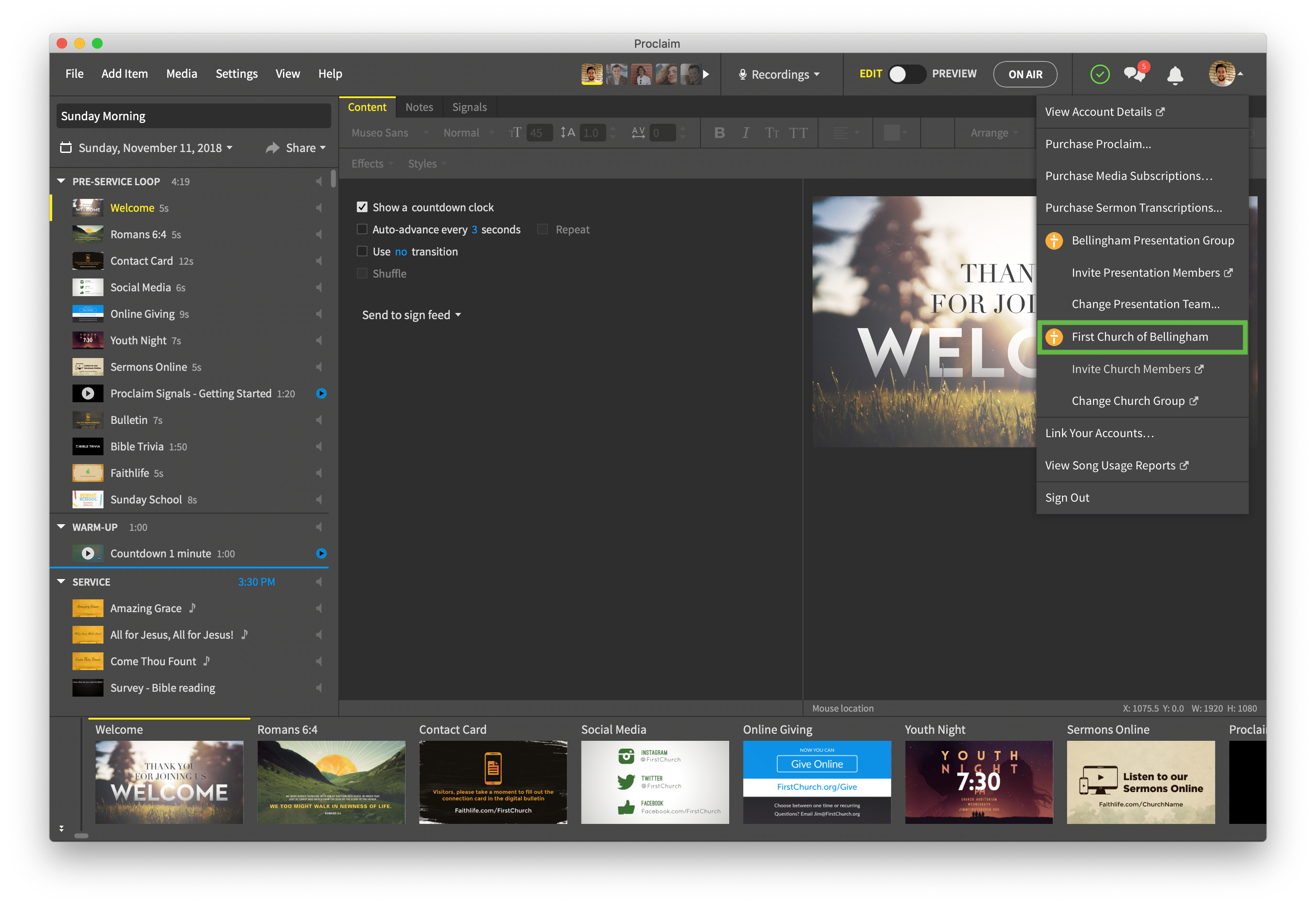Play the Countdown 1 minute video icon
Viewport: 1316px width, 907px height.
(x=88, y=553)
